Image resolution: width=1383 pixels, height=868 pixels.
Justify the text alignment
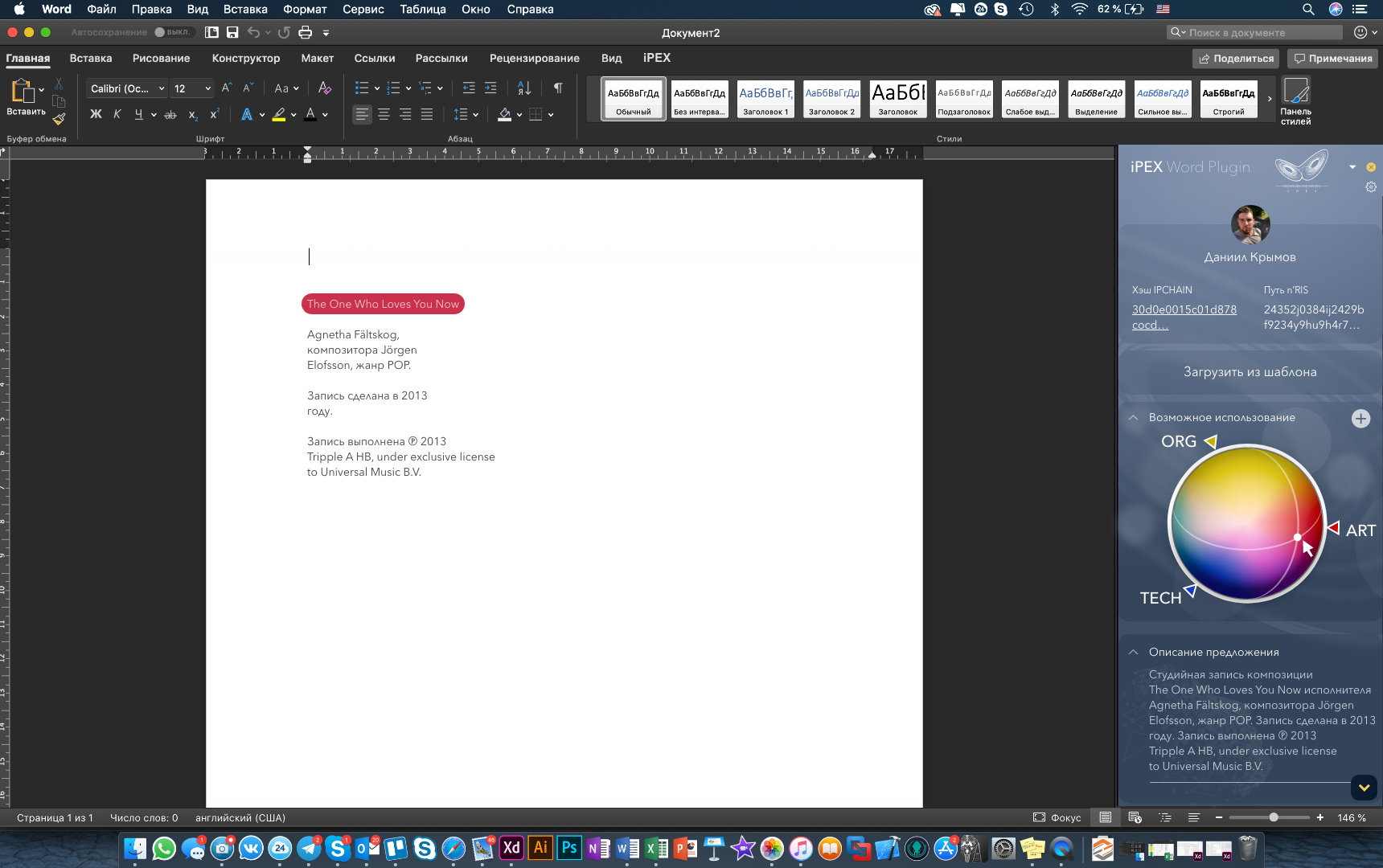point(427,114)
